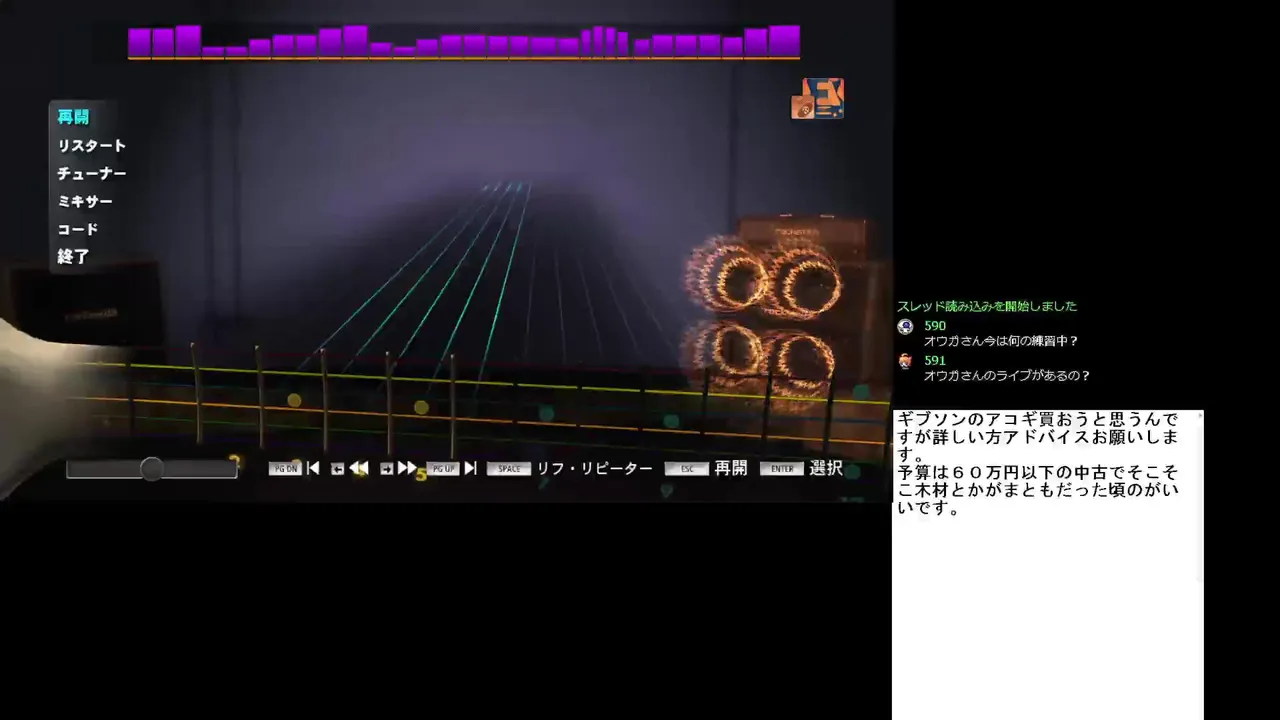Viewport: 1280px width, 720px height.
Task: Click the white text panel's vertical scrollbar
Action: coord(1200,565)
